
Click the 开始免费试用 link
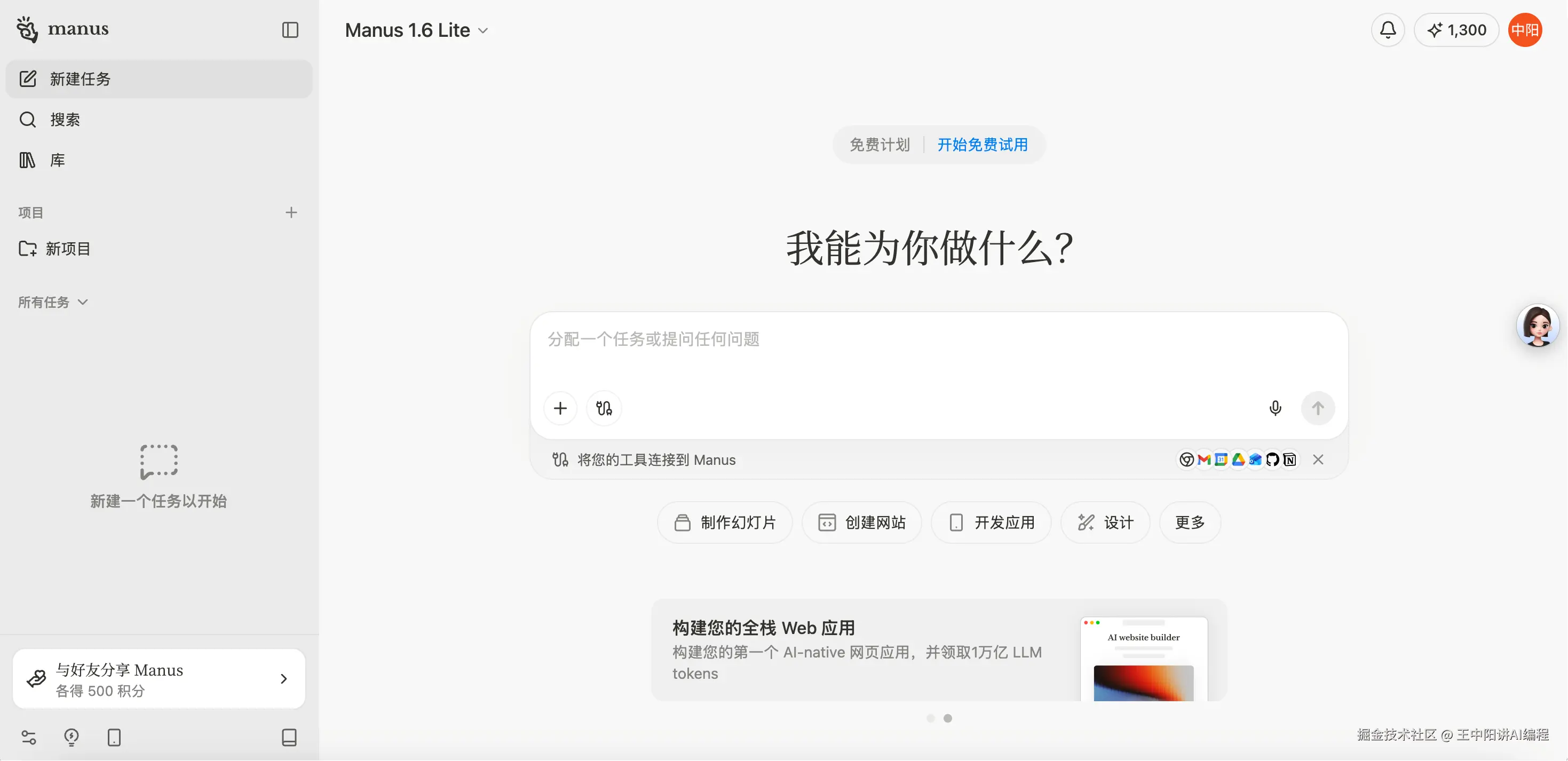[982, 145]
